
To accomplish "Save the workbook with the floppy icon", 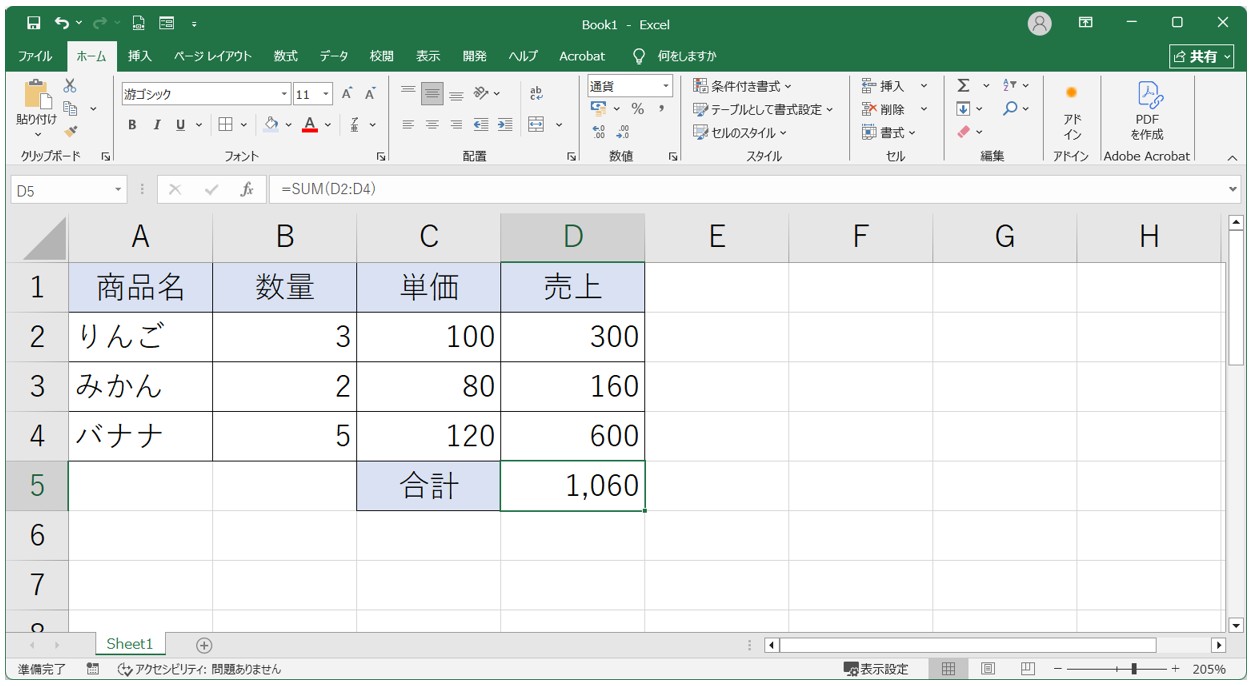I will pos(33,23).
